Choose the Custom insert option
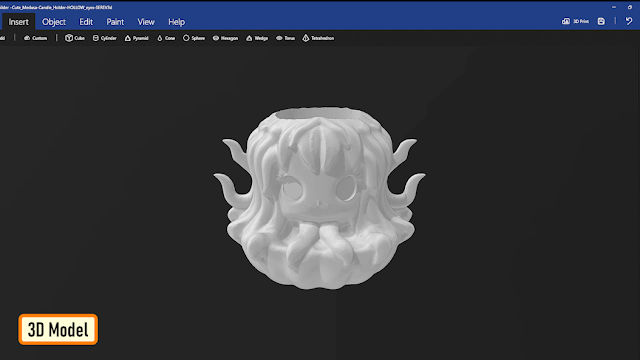Image resolution: width=640 pixels, height=360 pixels. pyautogui.click(x=35, y=38)
